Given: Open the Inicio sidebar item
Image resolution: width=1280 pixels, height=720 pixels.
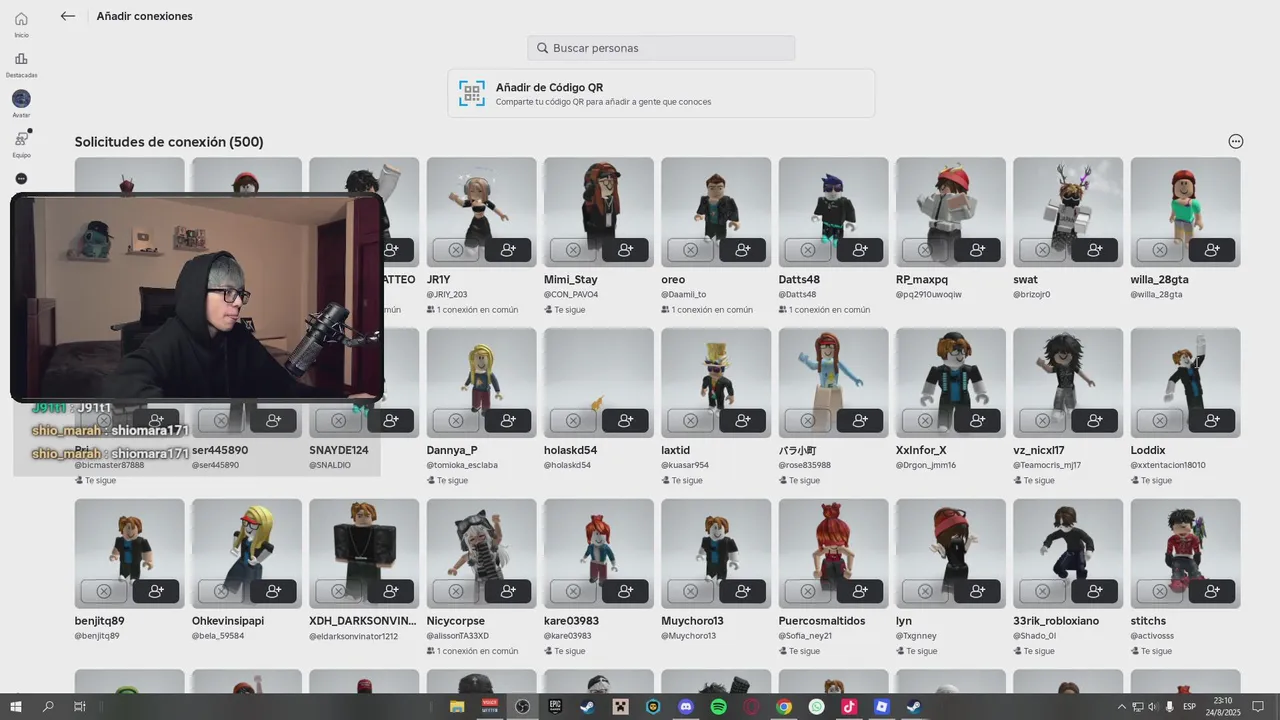Looking at the screenshot, I should tap(21, 25).
